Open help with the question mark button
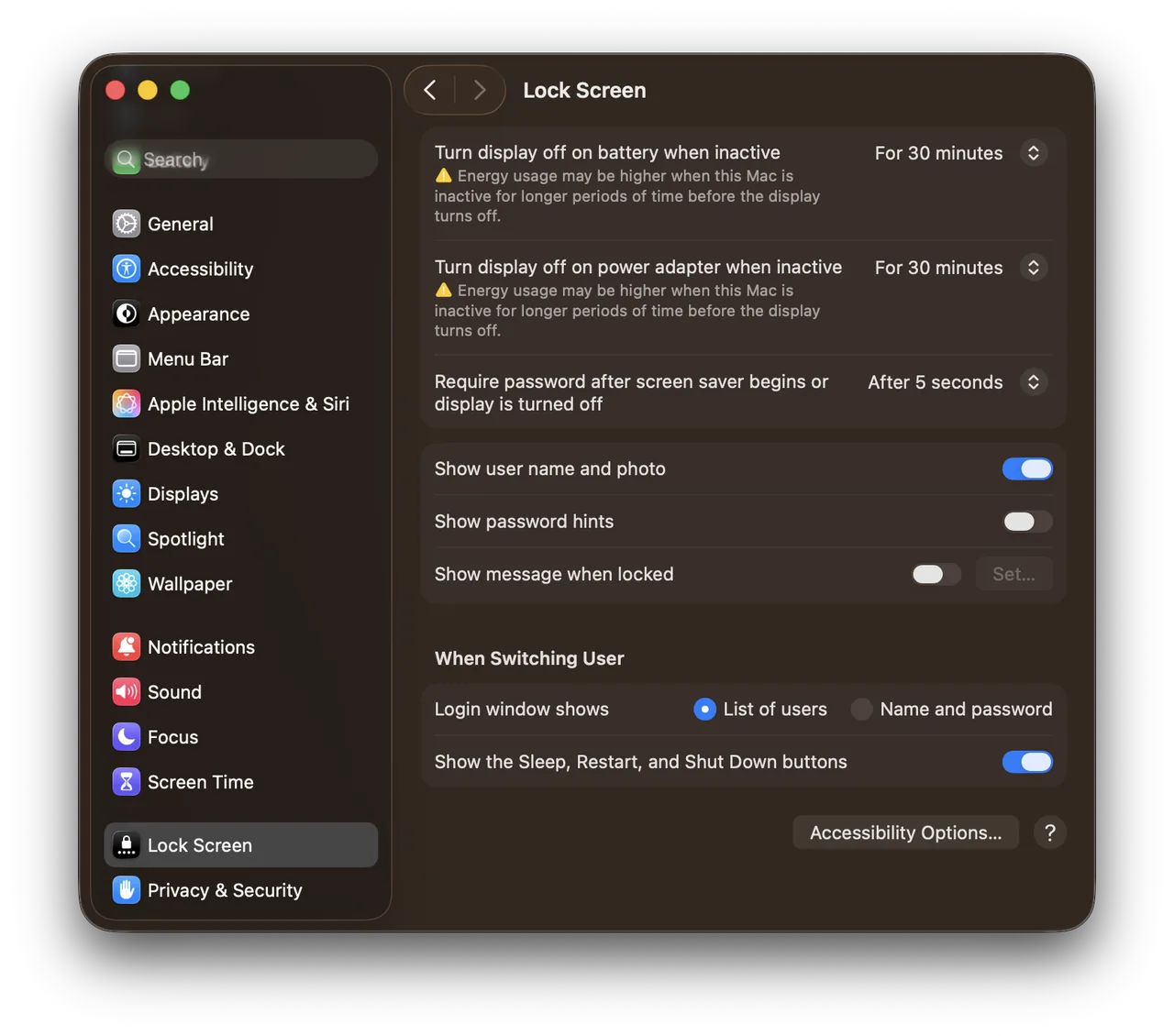 click(1049, 832)
